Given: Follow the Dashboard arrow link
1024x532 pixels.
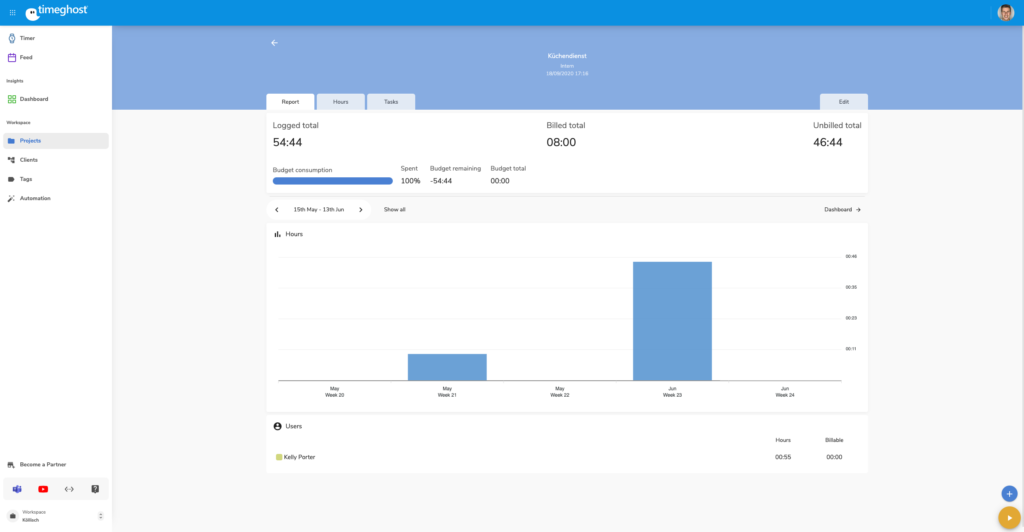Looking at the screenshot, I should click(842, 210).
